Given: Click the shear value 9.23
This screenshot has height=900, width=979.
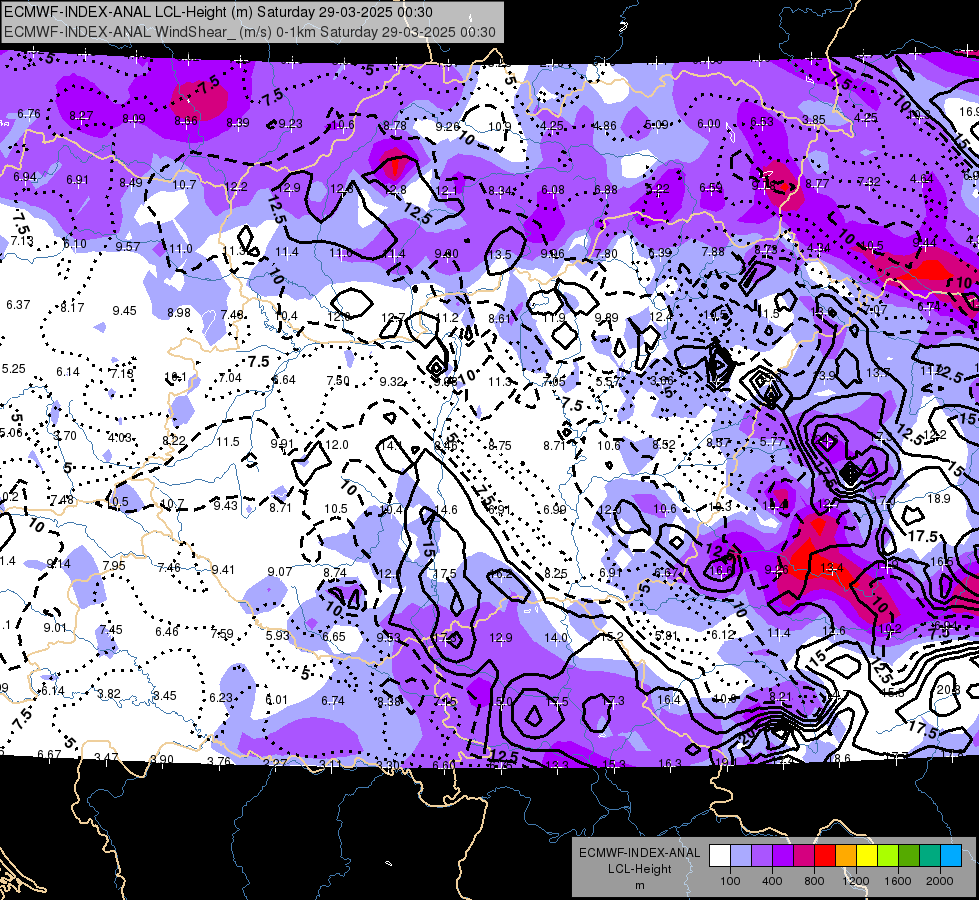Looking at the screenshot, I should coord(290,124).
